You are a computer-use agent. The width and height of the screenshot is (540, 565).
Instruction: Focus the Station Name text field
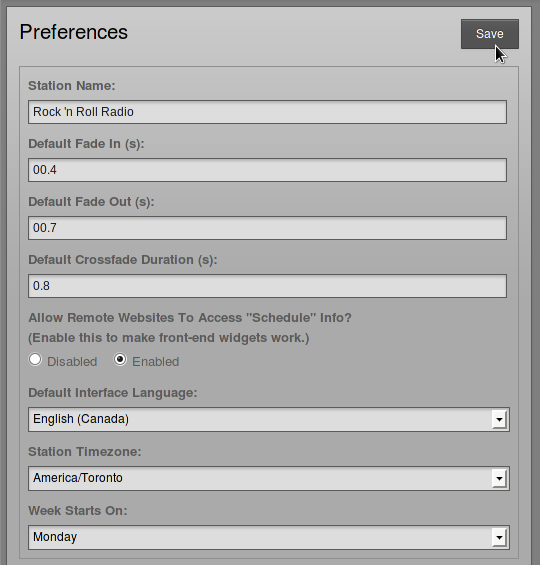[x=267, y=112]
